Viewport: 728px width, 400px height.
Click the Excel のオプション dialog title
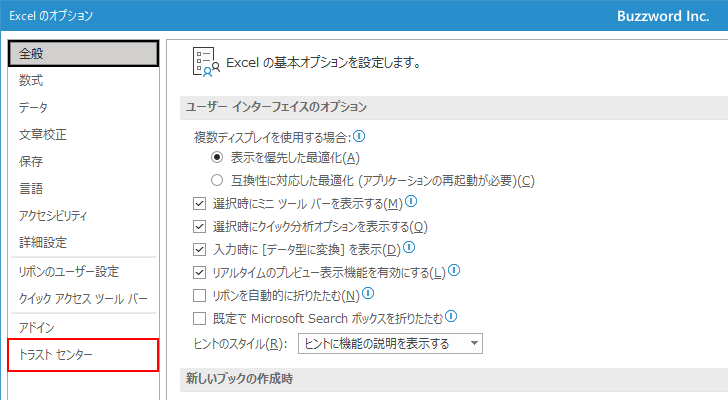click(51, 16)
